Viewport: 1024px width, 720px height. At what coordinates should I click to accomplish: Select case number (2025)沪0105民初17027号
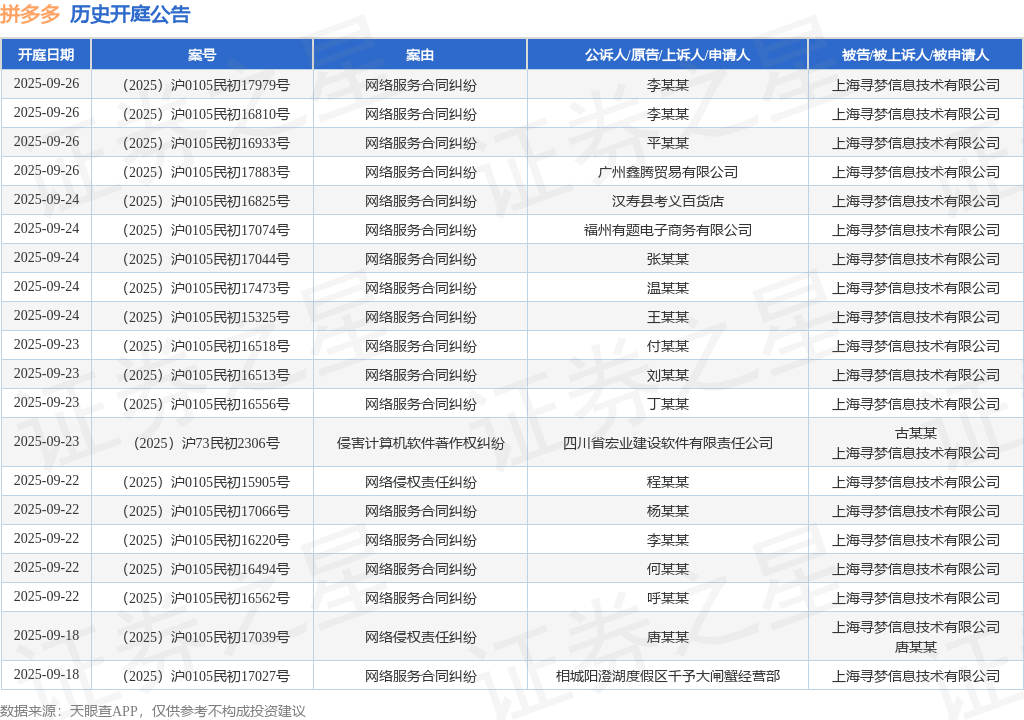click(206, 676)
